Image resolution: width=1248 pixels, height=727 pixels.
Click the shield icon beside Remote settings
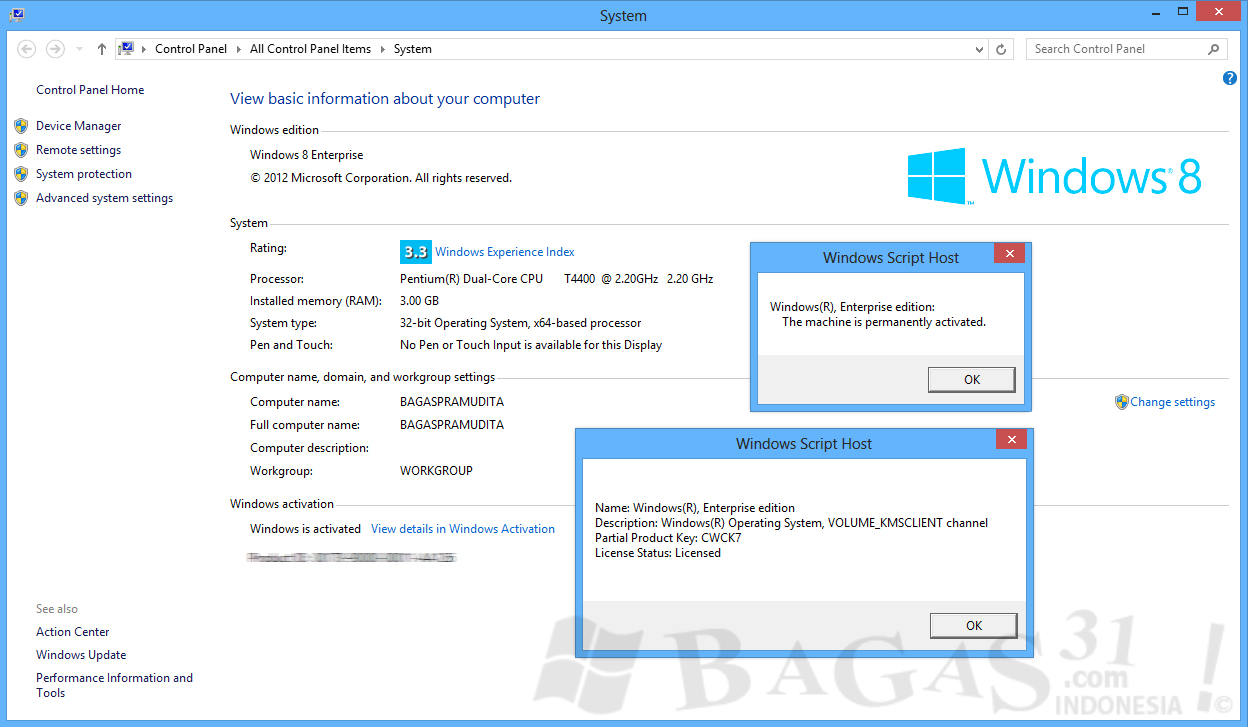(x=21, y=150)
